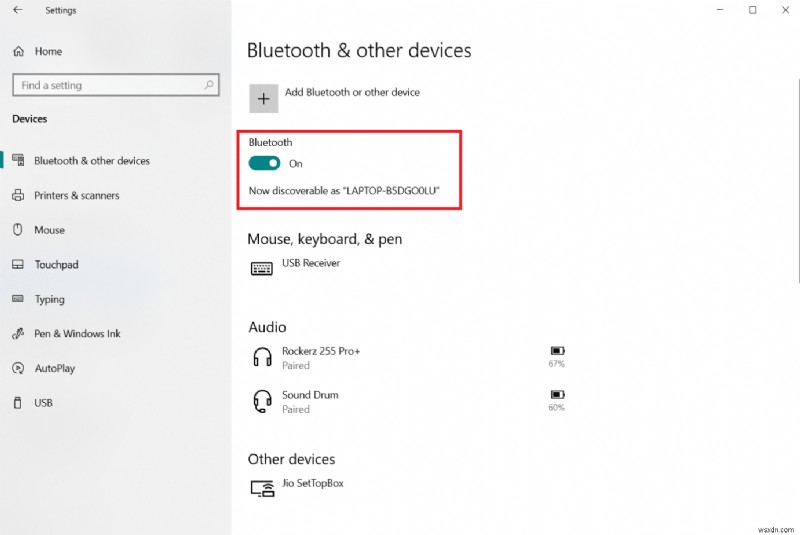Open USB settings page
The image size is (800, 535).
coord(43,403)
